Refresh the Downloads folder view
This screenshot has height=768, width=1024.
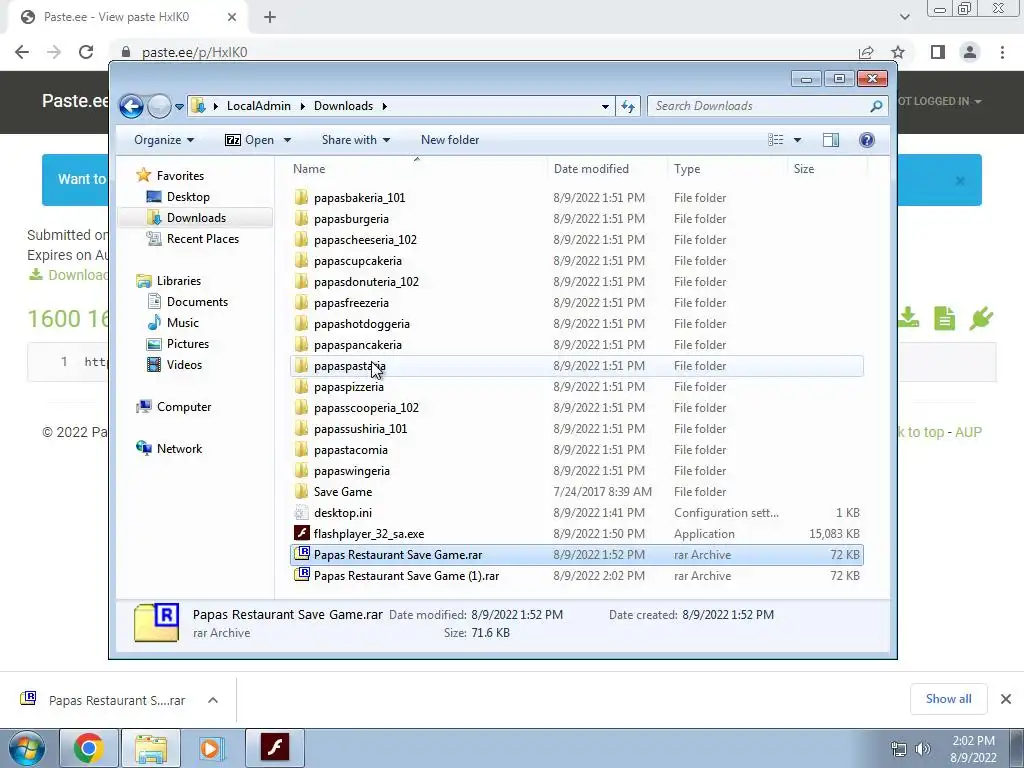[628, 106]
